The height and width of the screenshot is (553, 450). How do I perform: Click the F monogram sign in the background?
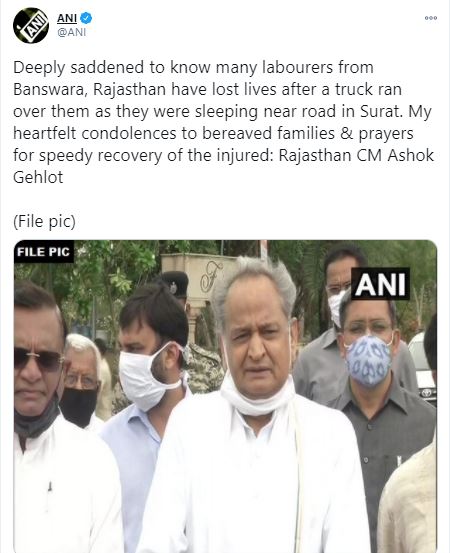pos(211,276)
